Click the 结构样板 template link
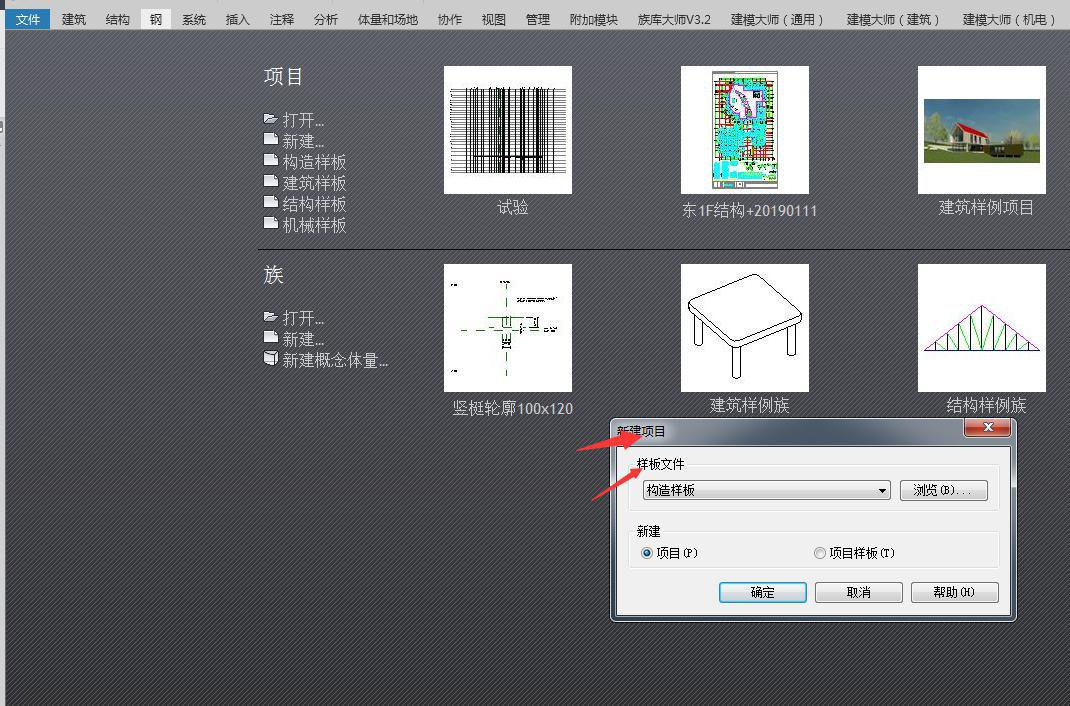 pos(314,204)
